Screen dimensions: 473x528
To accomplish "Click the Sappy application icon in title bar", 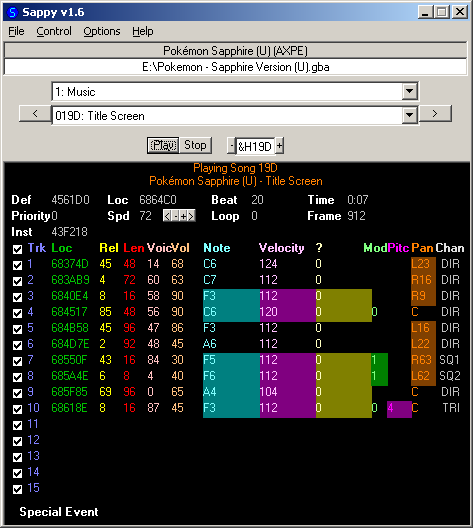I will (x=12, y=12).
